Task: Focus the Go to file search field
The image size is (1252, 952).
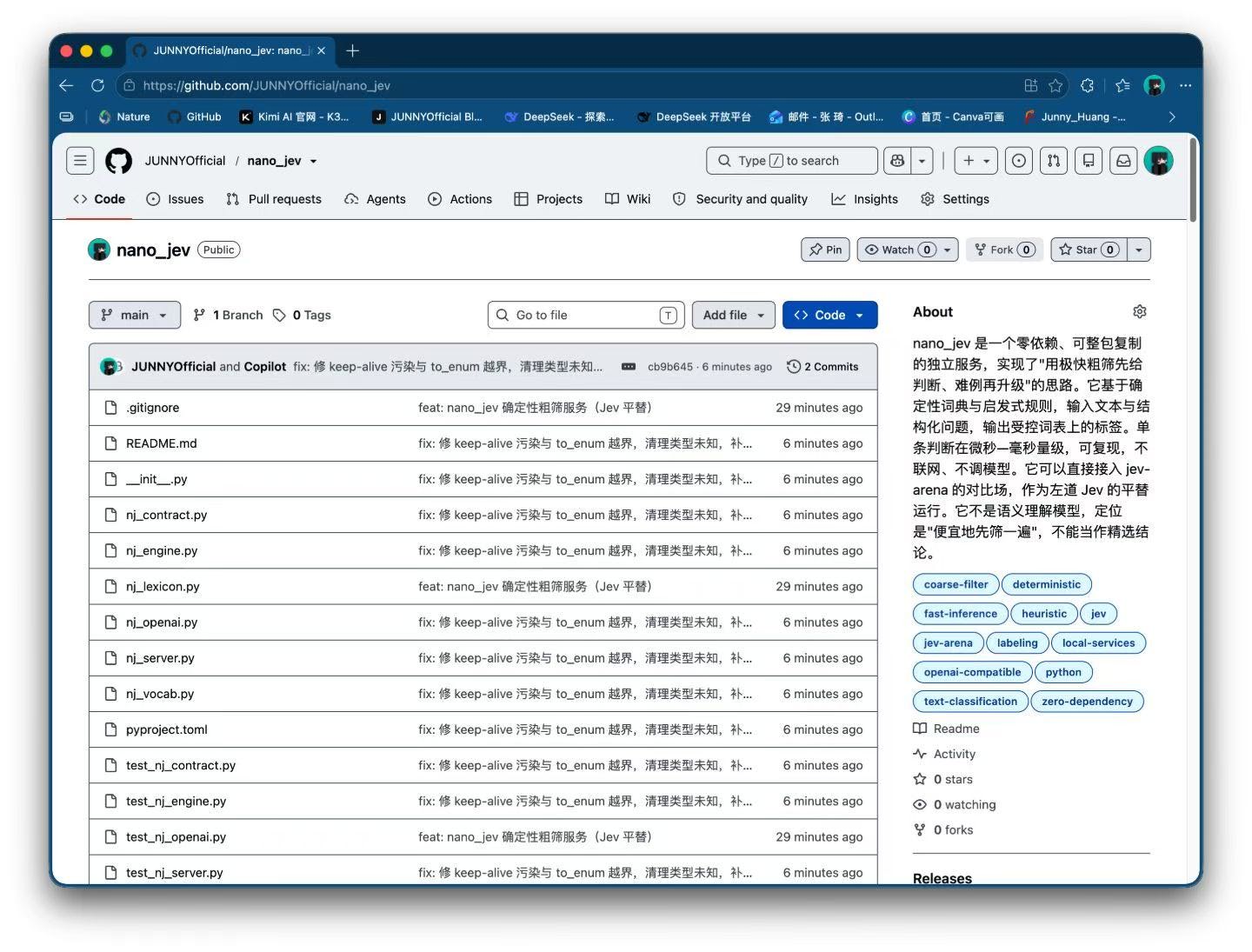Action: [x=586, y=315]
